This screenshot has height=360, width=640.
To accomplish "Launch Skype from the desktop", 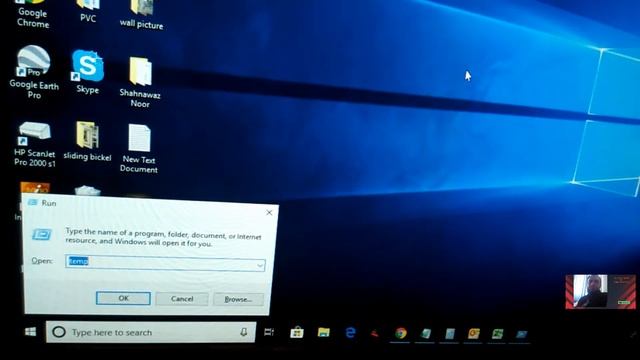I will tap(87, 72).
